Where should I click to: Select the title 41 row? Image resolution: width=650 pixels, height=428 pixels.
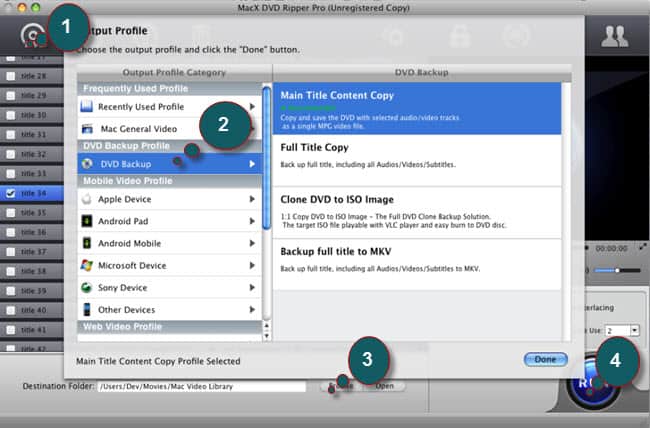pos(32,330)
